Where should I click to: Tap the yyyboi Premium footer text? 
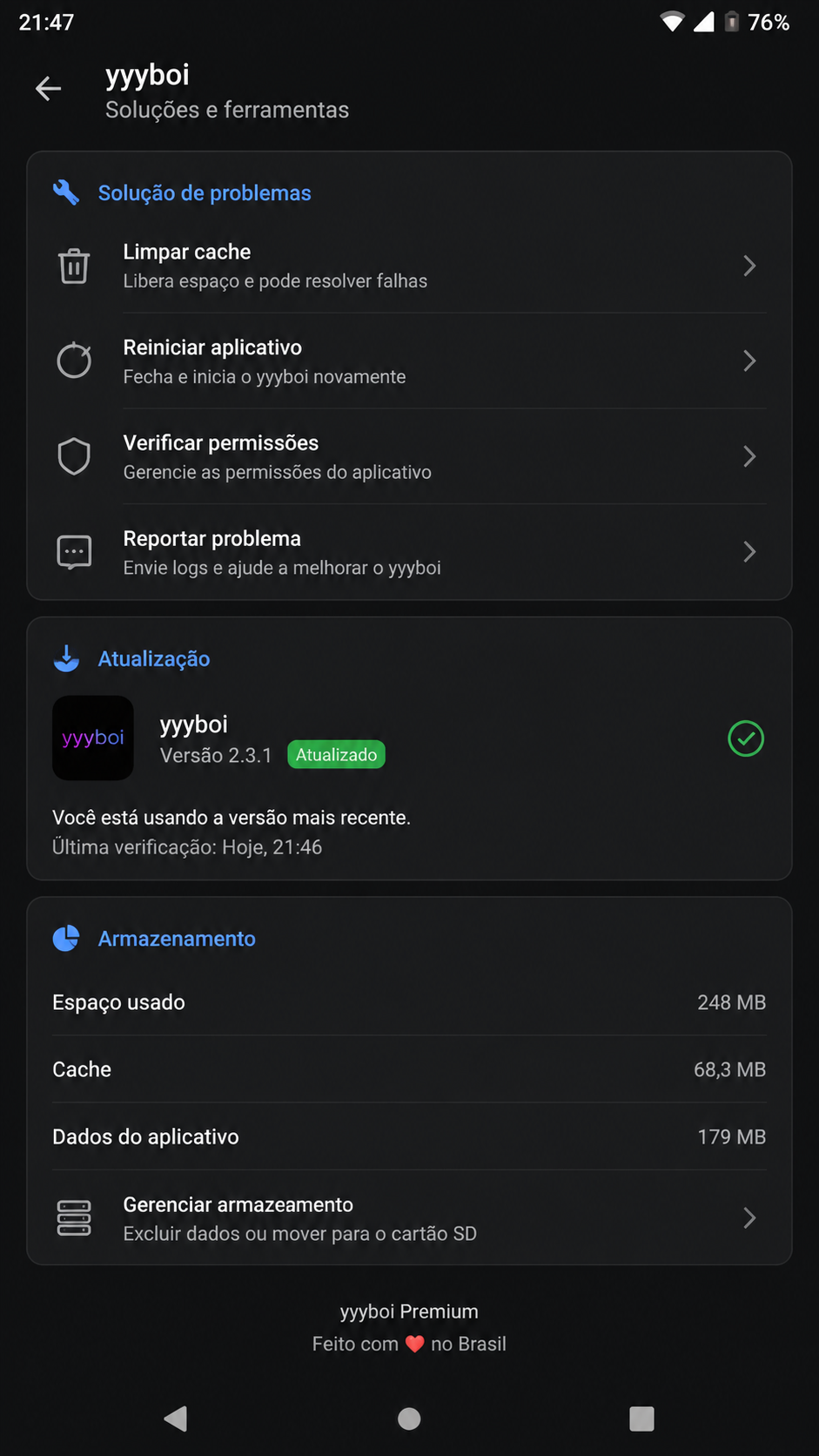[x=409, y=1311]
